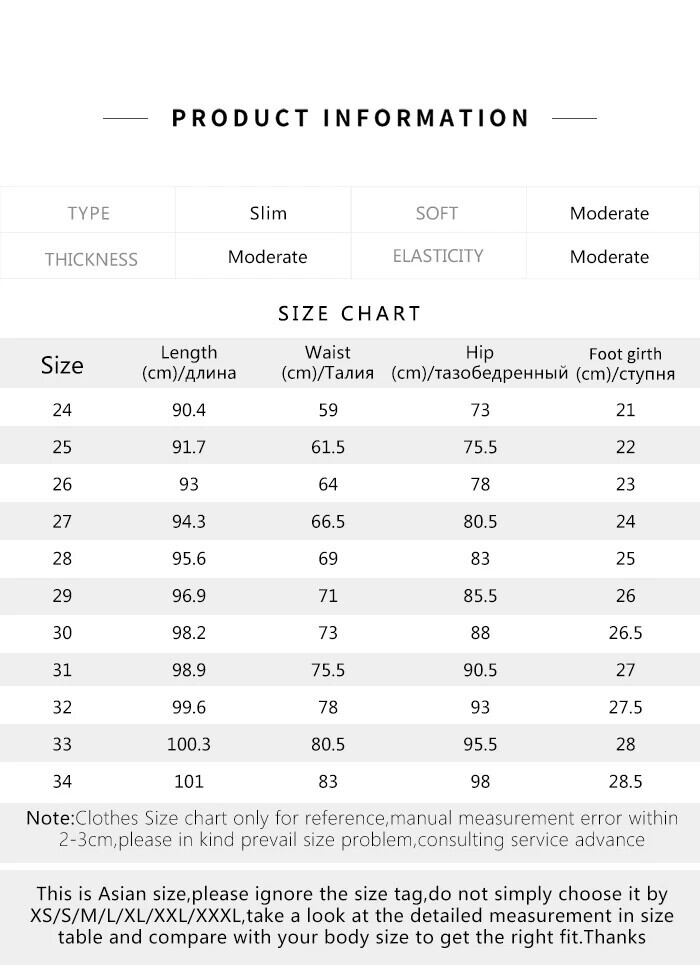Click the Size column header
This screenshot has height=978, width=700.
(62, 365)
